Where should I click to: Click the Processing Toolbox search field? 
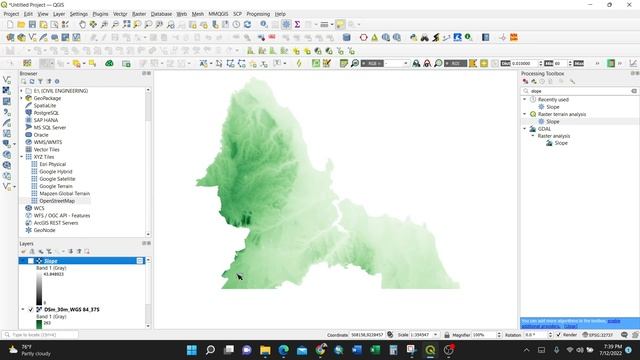[580, 91]
